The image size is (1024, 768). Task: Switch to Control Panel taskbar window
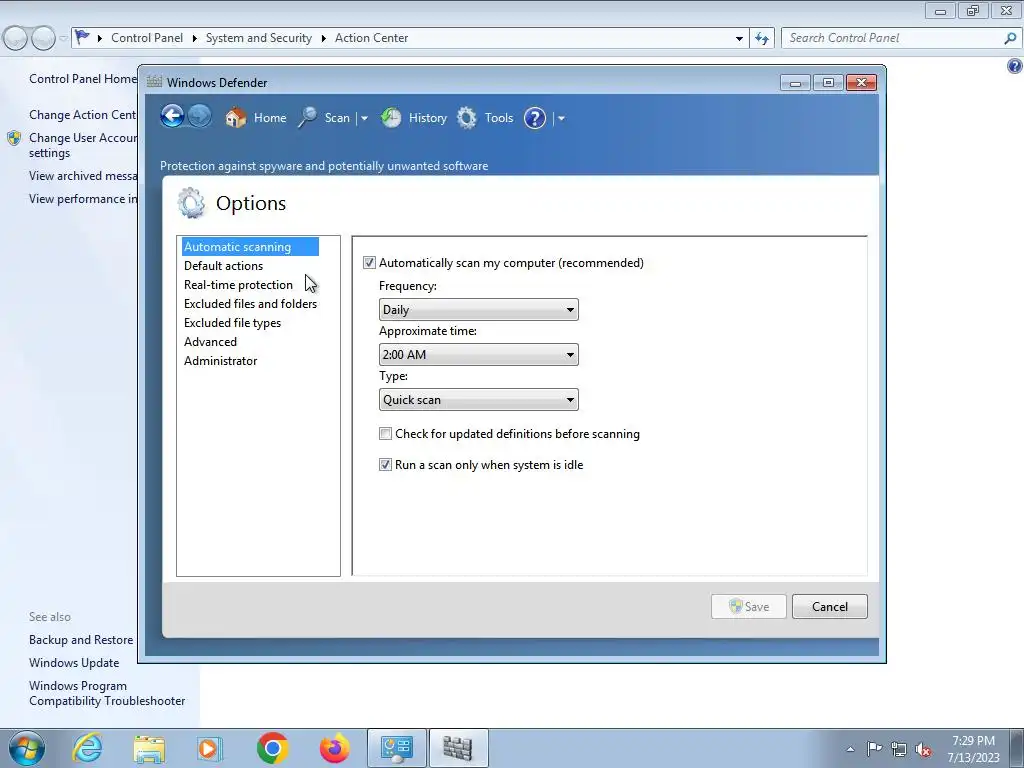(396, 748)
